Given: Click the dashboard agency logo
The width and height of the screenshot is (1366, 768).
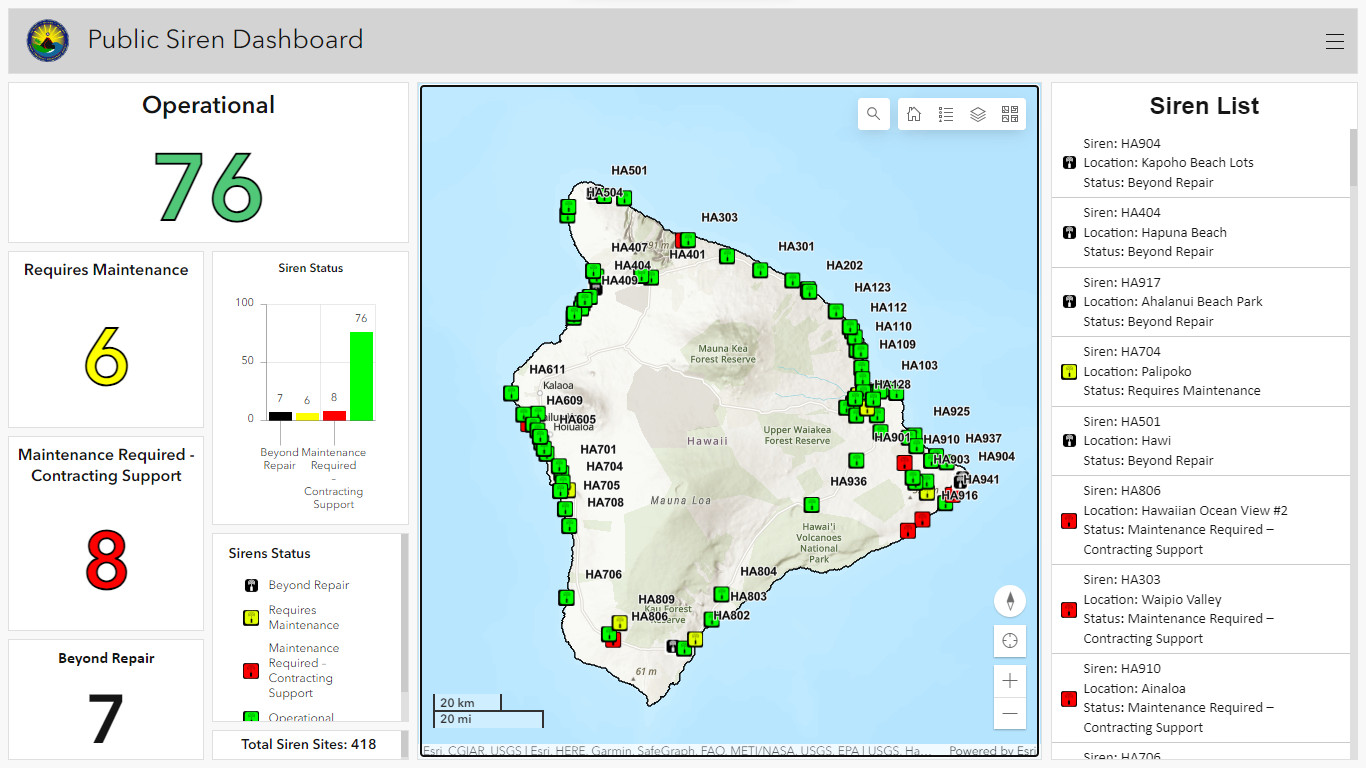Looking at the screenshot, I should click(x=47, y=41).
